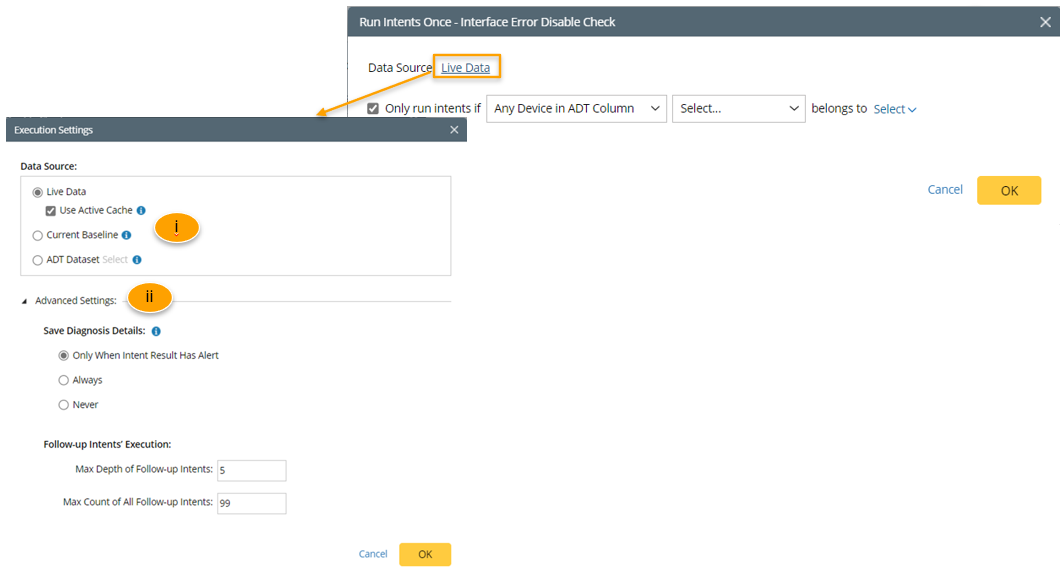Click the Max Depth of Follow-up Intents field

tap(252, 471)
